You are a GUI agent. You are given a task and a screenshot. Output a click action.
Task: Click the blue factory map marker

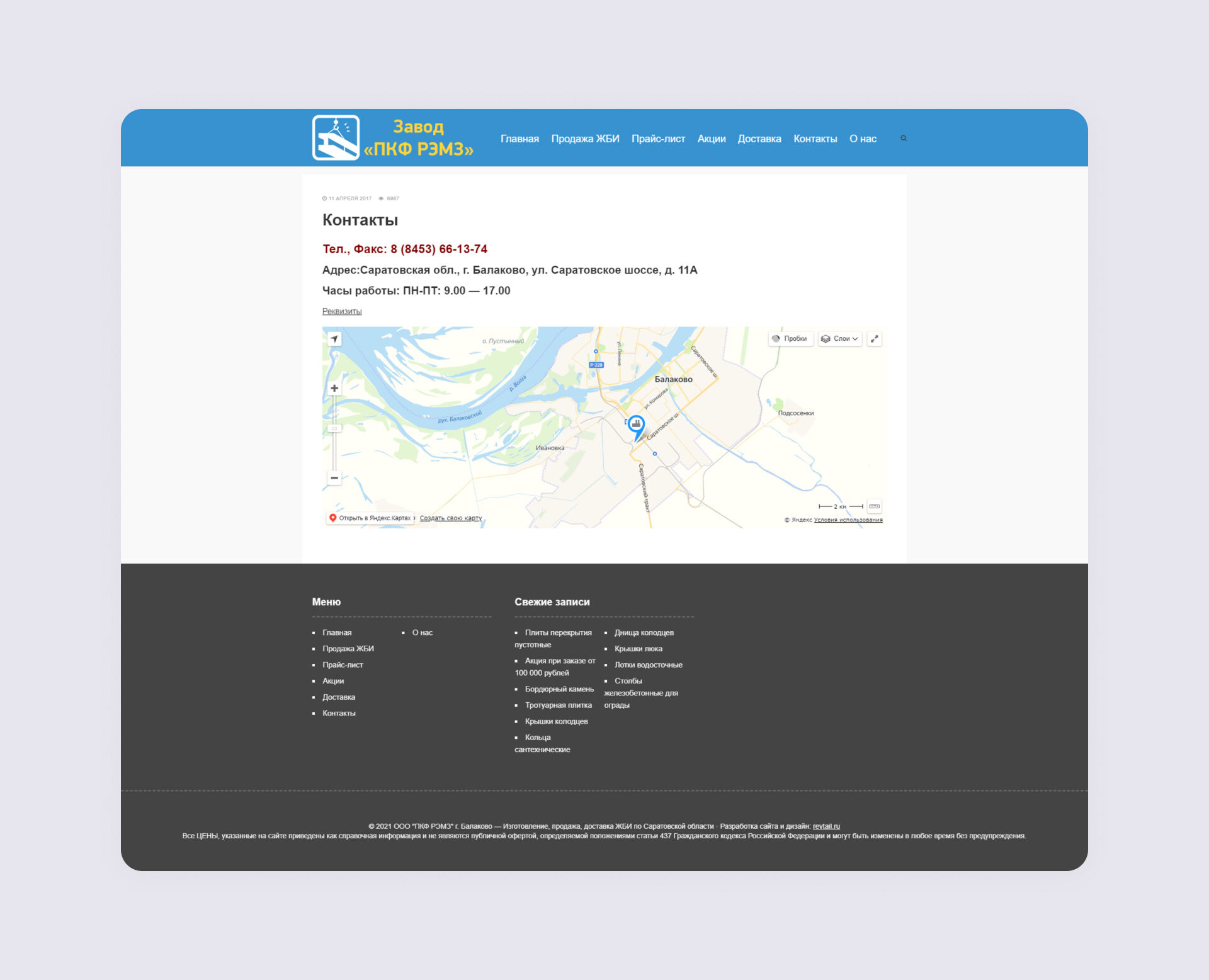[x=637, y=424]
